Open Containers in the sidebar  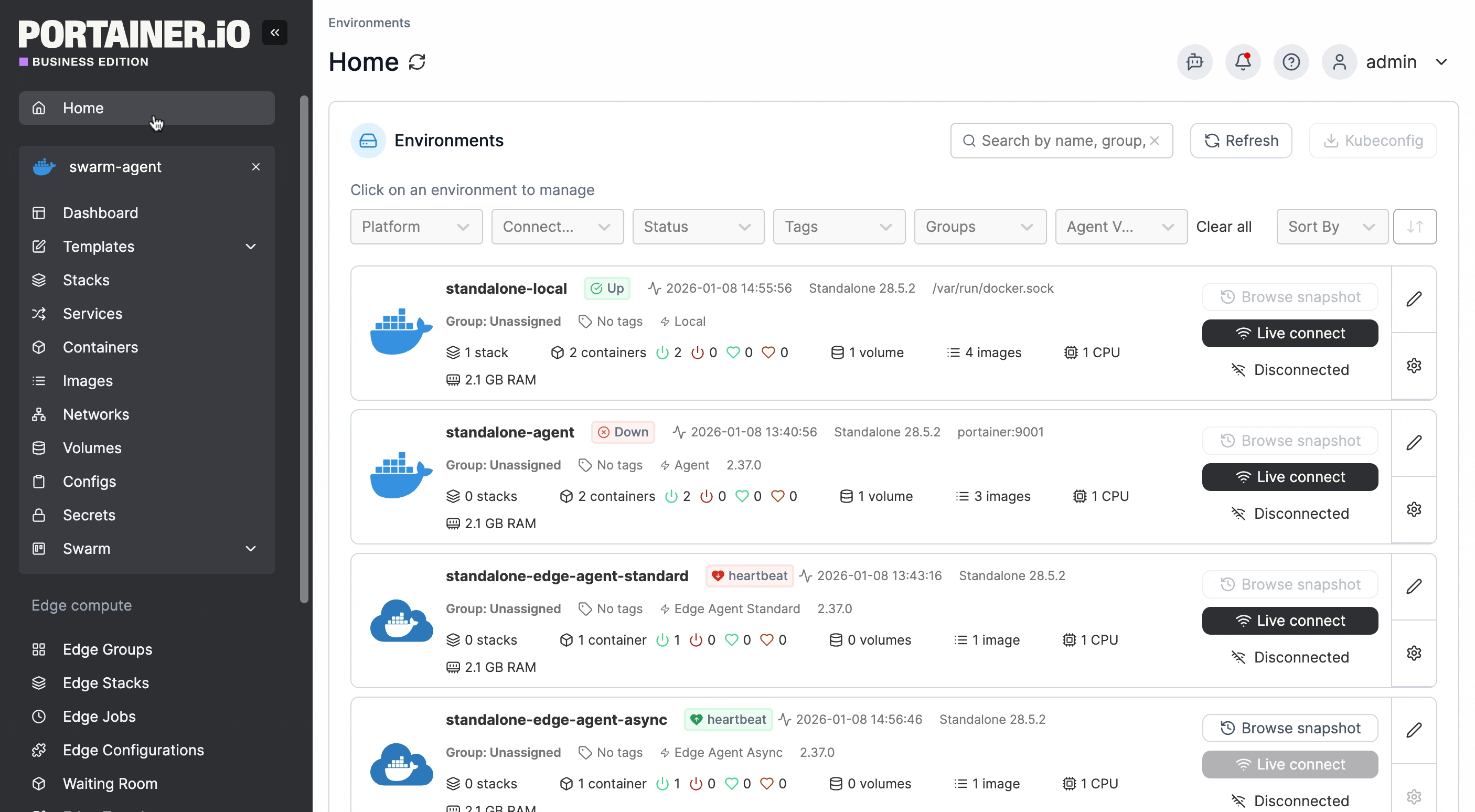(x=100, y=348)
